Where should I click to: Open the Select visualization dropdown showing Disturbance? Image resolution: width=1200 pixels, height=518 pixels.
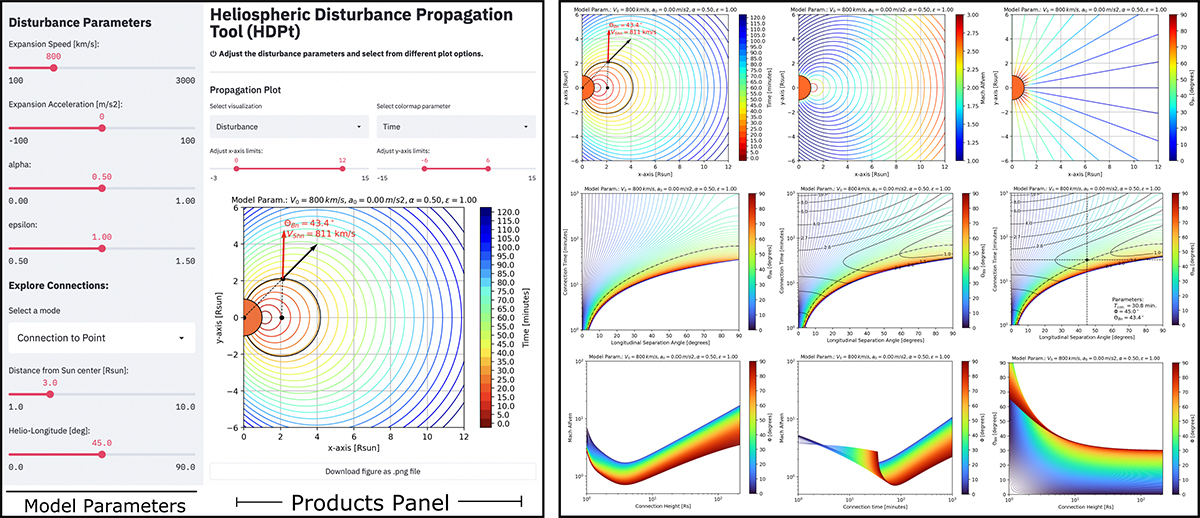pos(287,127)
